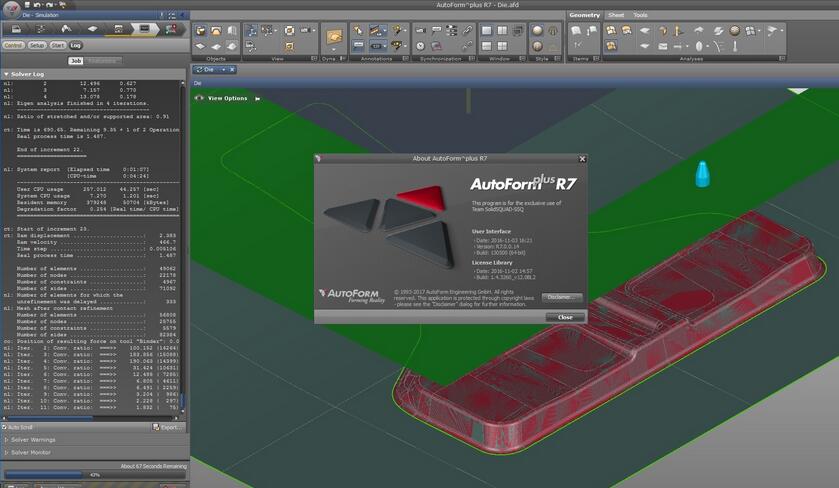Expand the Solver Monitor section

[x=6, y=452]
